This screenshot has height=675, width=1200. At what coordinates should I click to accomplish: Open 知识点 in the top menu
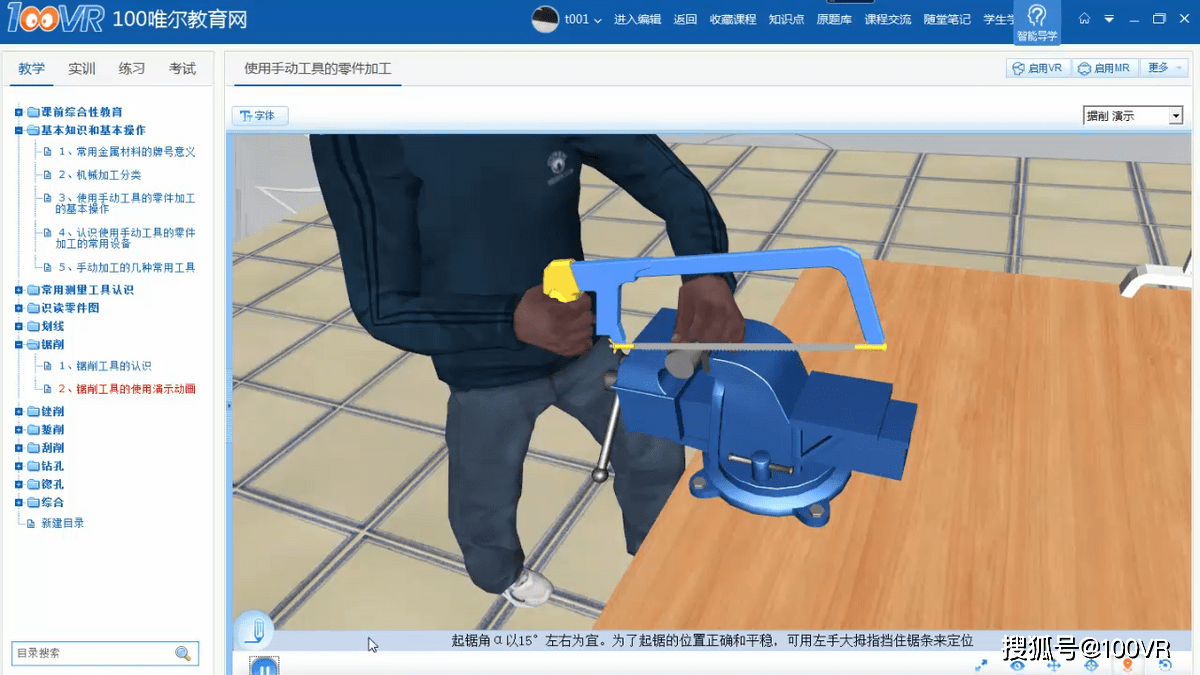click(786, 19)
